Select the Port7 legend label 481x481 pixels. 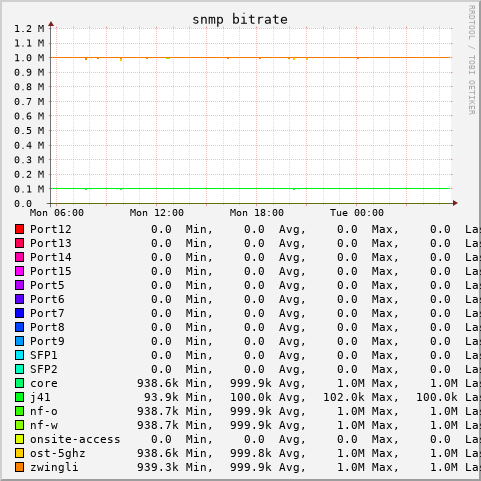(47, 313)
